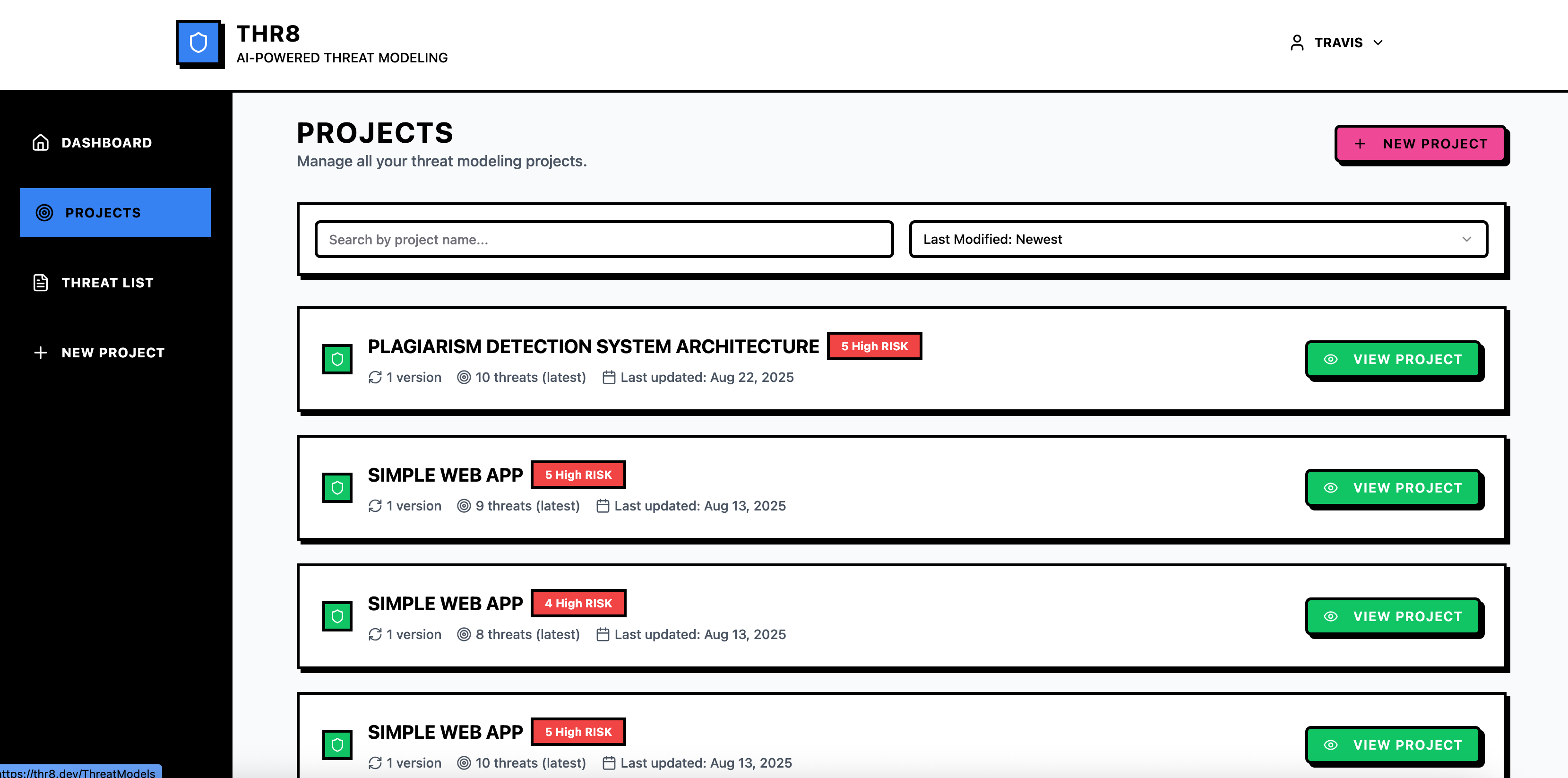The height and width of the screenshot is (778, 1568).
Task: Open the Dashboard sidebar item
Action: coord(115,142)
